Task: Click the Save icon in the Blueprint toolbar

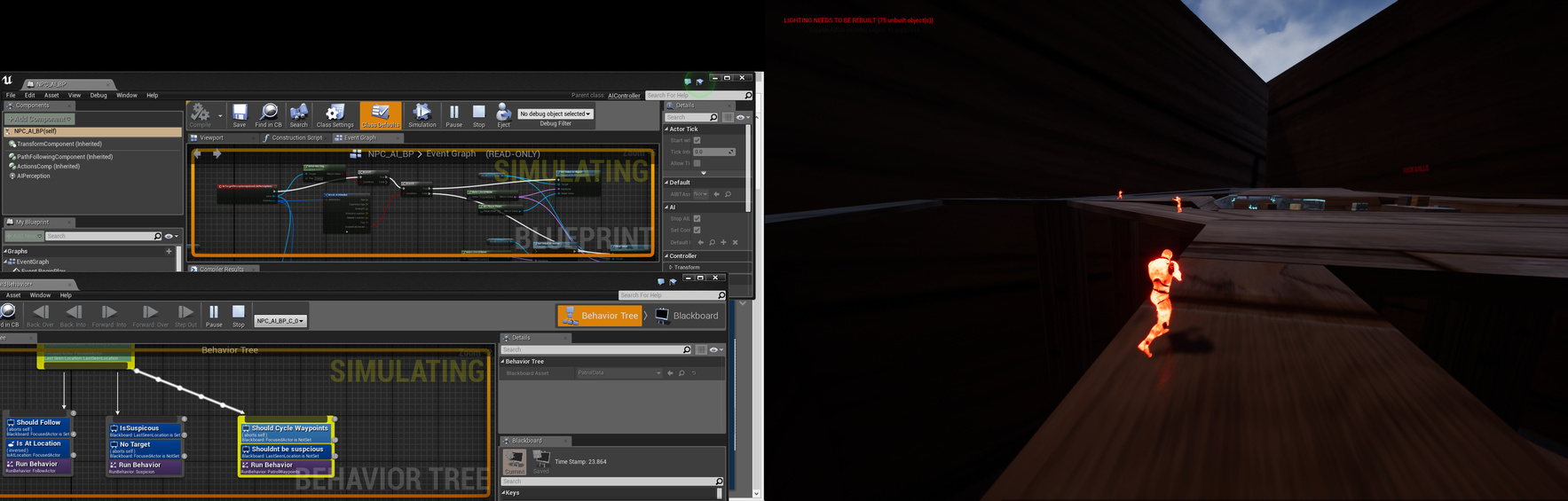Action: (x=240, y=114)
